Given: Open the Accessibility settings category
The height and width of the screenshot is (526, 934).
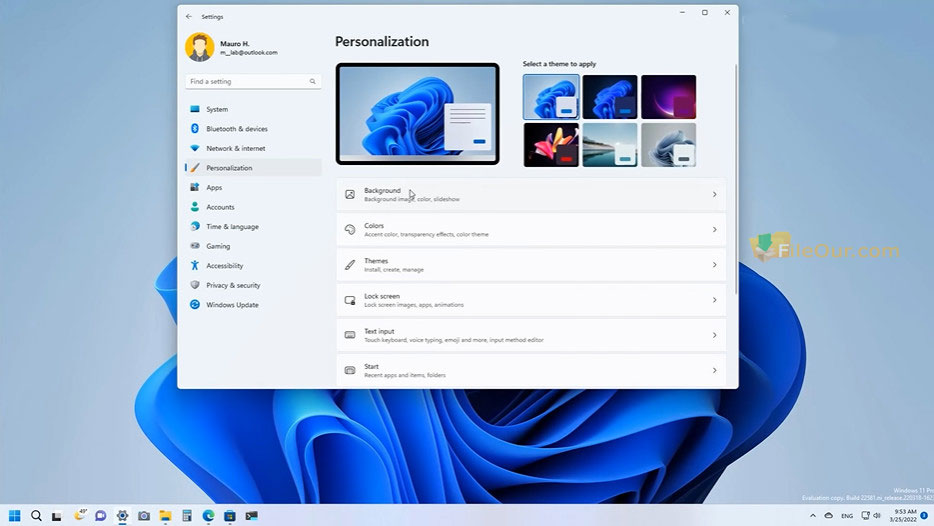Looking at the screenshot, I should tap(224, 266).
